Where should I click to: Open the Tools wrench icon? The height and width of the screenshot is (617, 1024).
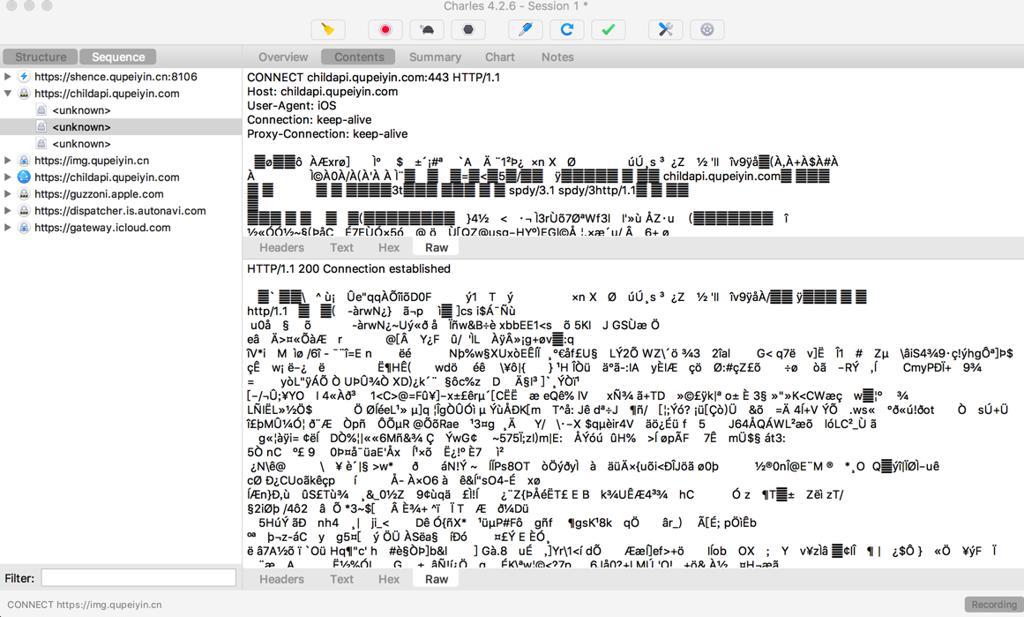[x=665, y=29]
